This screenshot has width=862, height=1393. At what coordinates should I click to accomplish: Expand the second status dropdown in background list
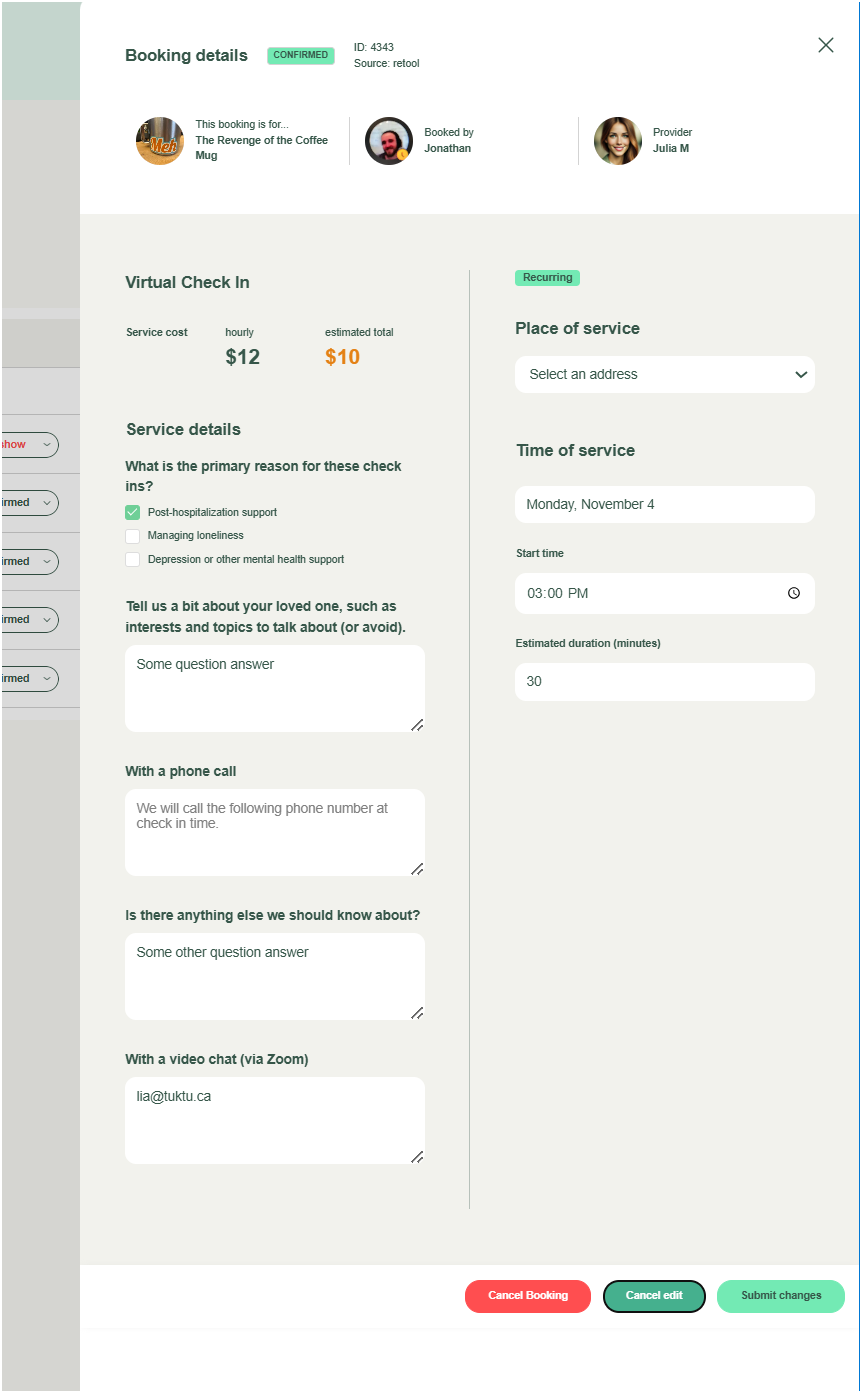46,503
